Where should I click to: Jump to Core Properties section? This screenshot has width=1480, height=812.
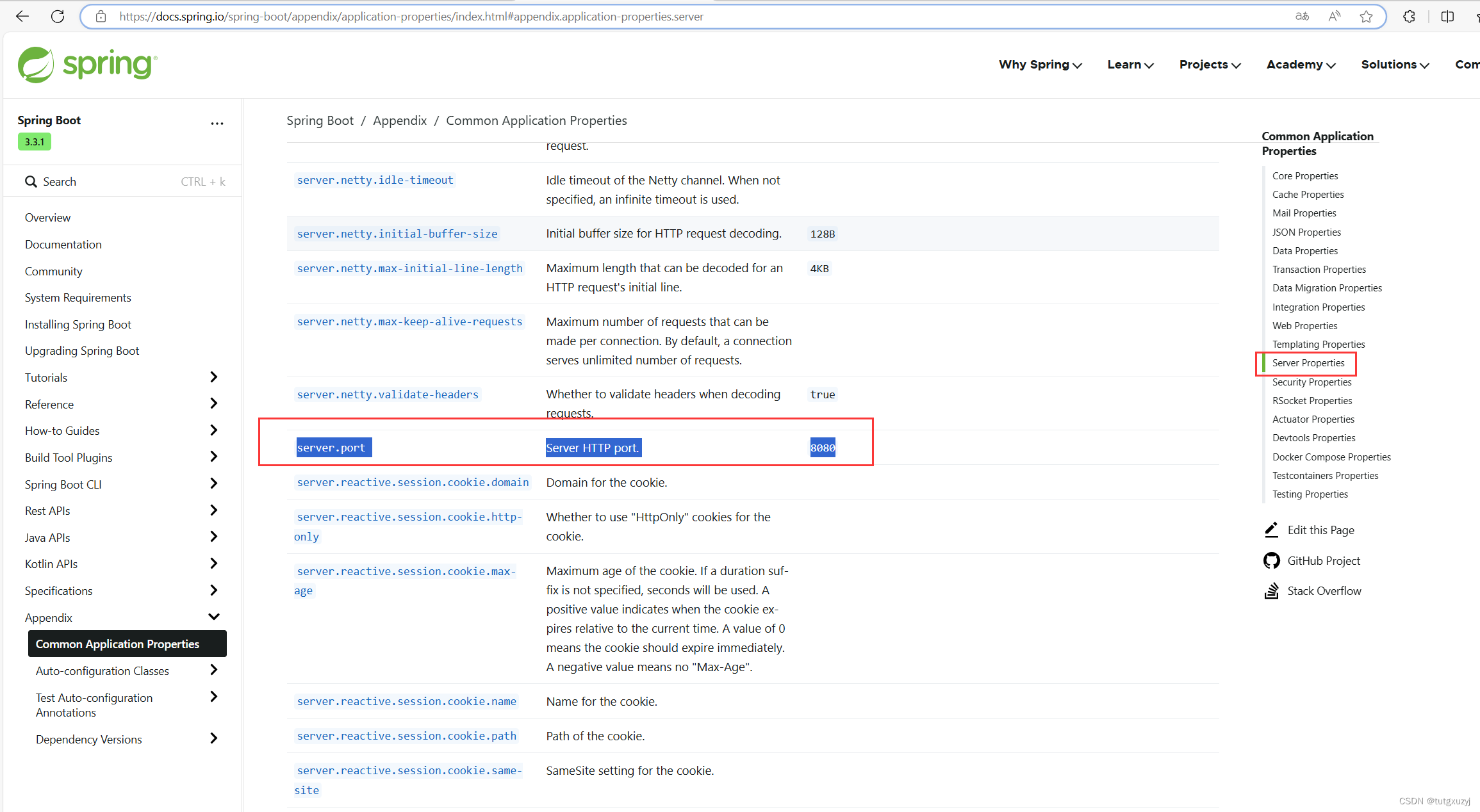[1305, 175]
